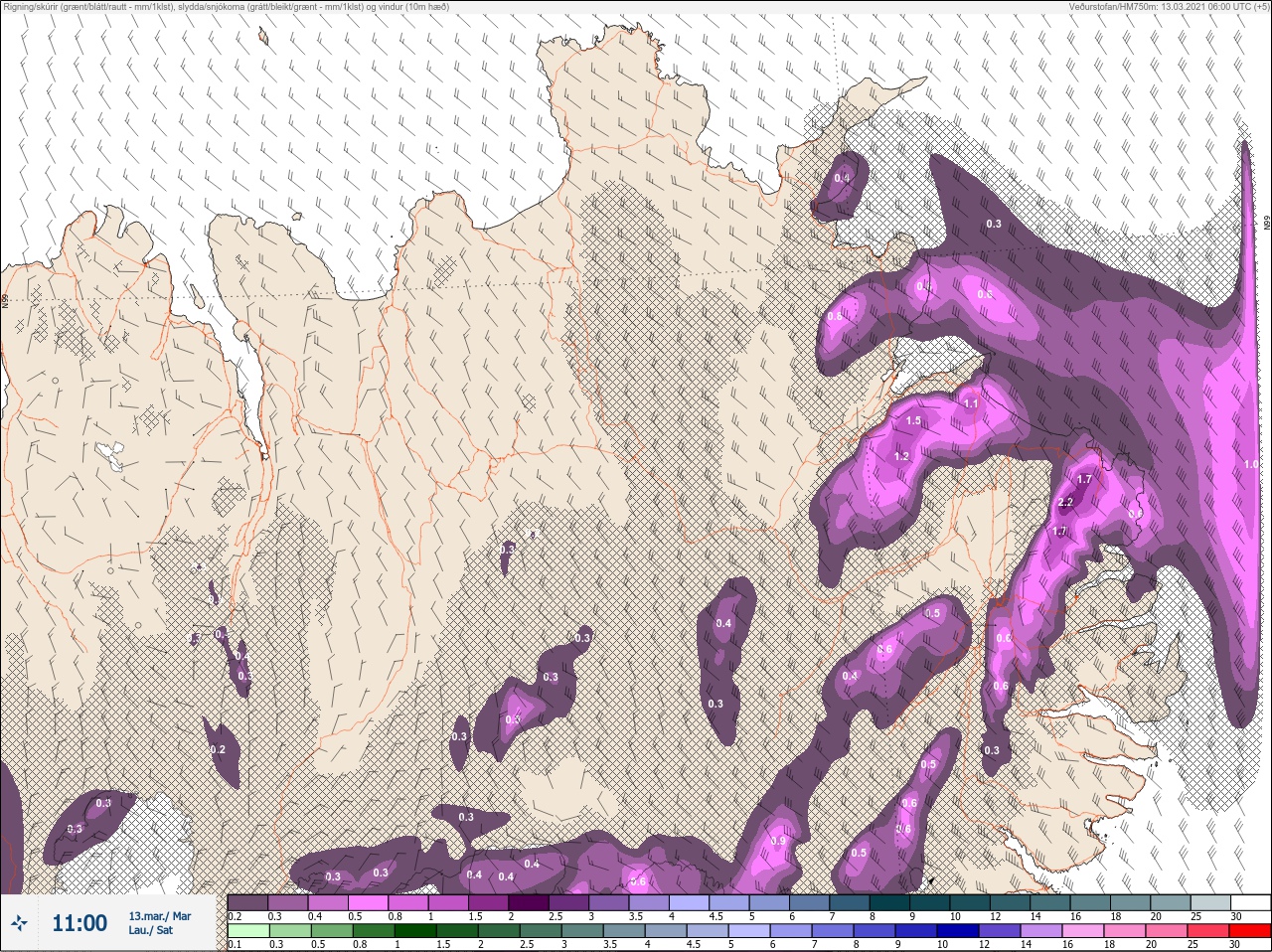This screenshot has width=1272, height=952.
Task: Select first dark purple swatch in upper legend
Action: click(247, 903)
